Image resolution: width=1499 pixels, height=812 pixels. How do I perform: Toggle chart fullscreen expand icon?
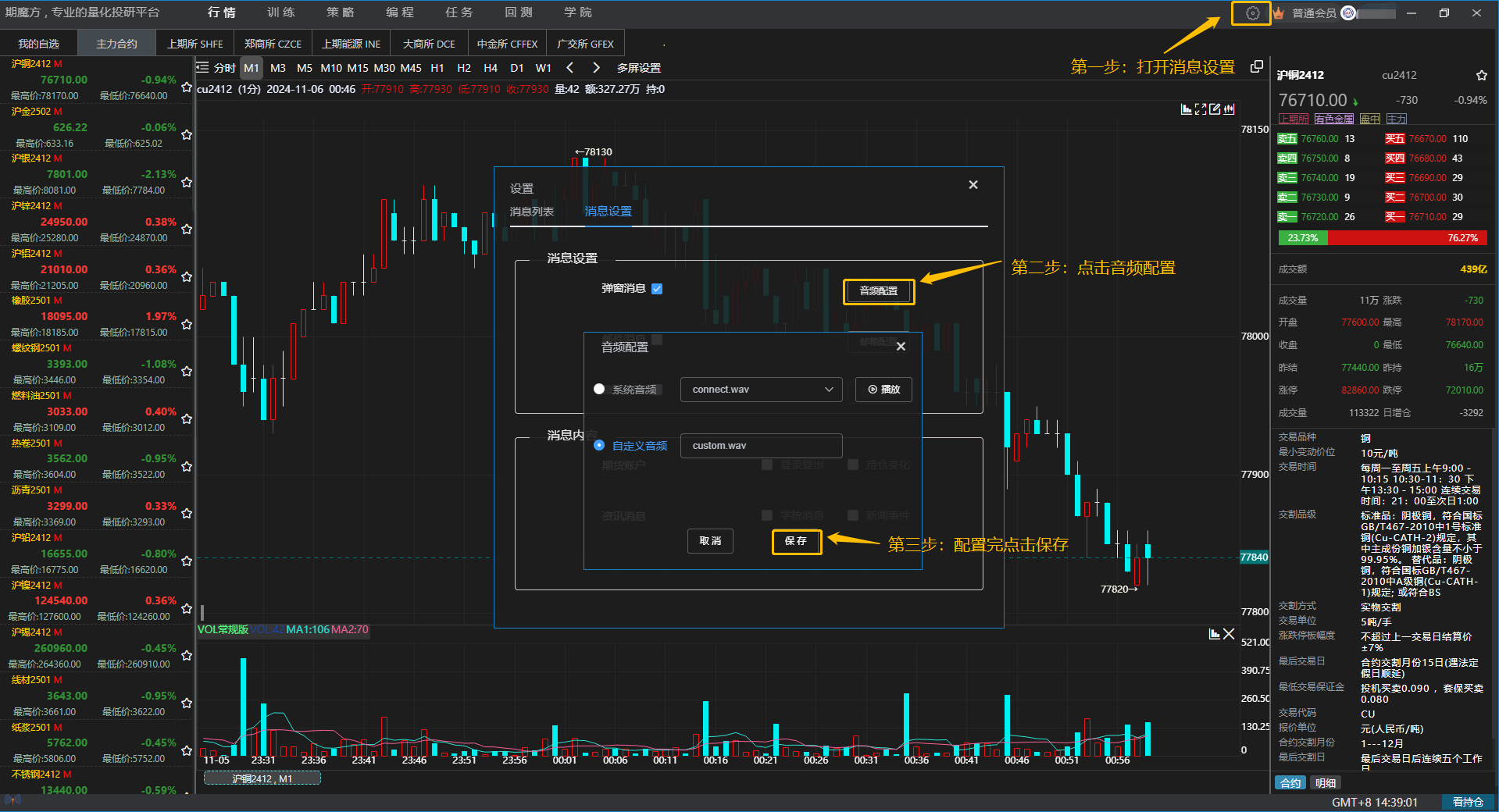(x=1201, y=109)
